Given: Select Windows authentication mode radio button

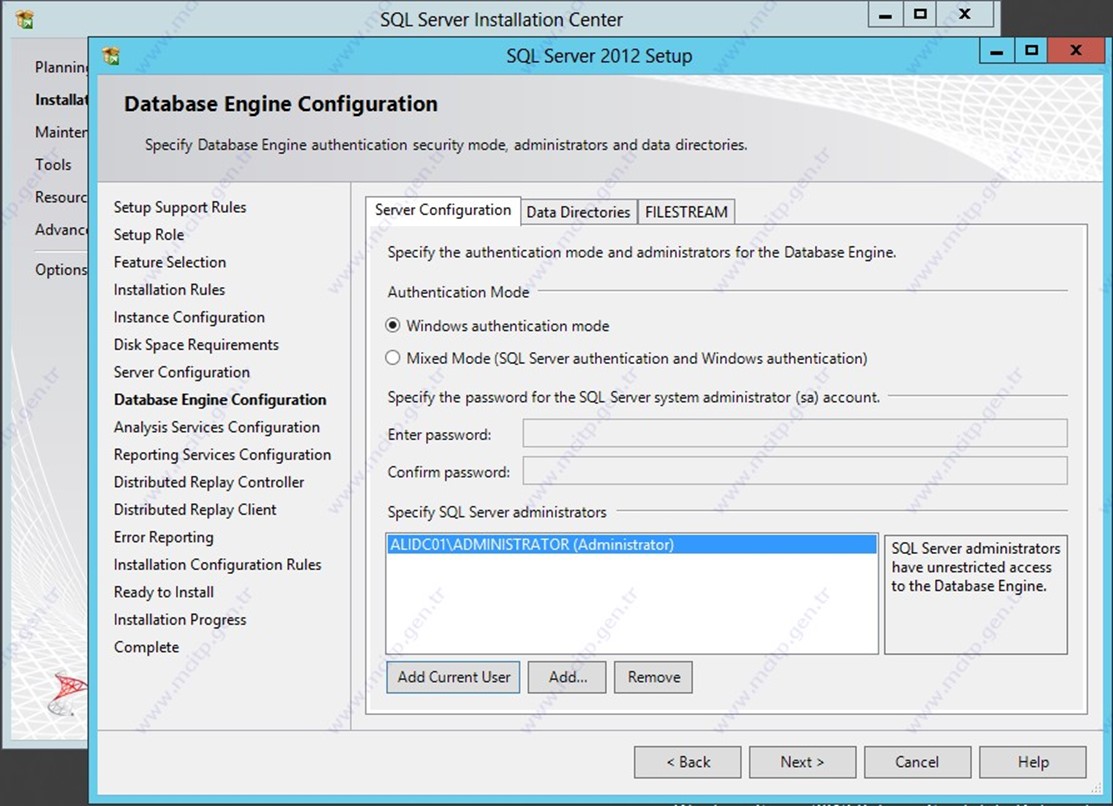Looking at the screenshot, I should point(393,325).
